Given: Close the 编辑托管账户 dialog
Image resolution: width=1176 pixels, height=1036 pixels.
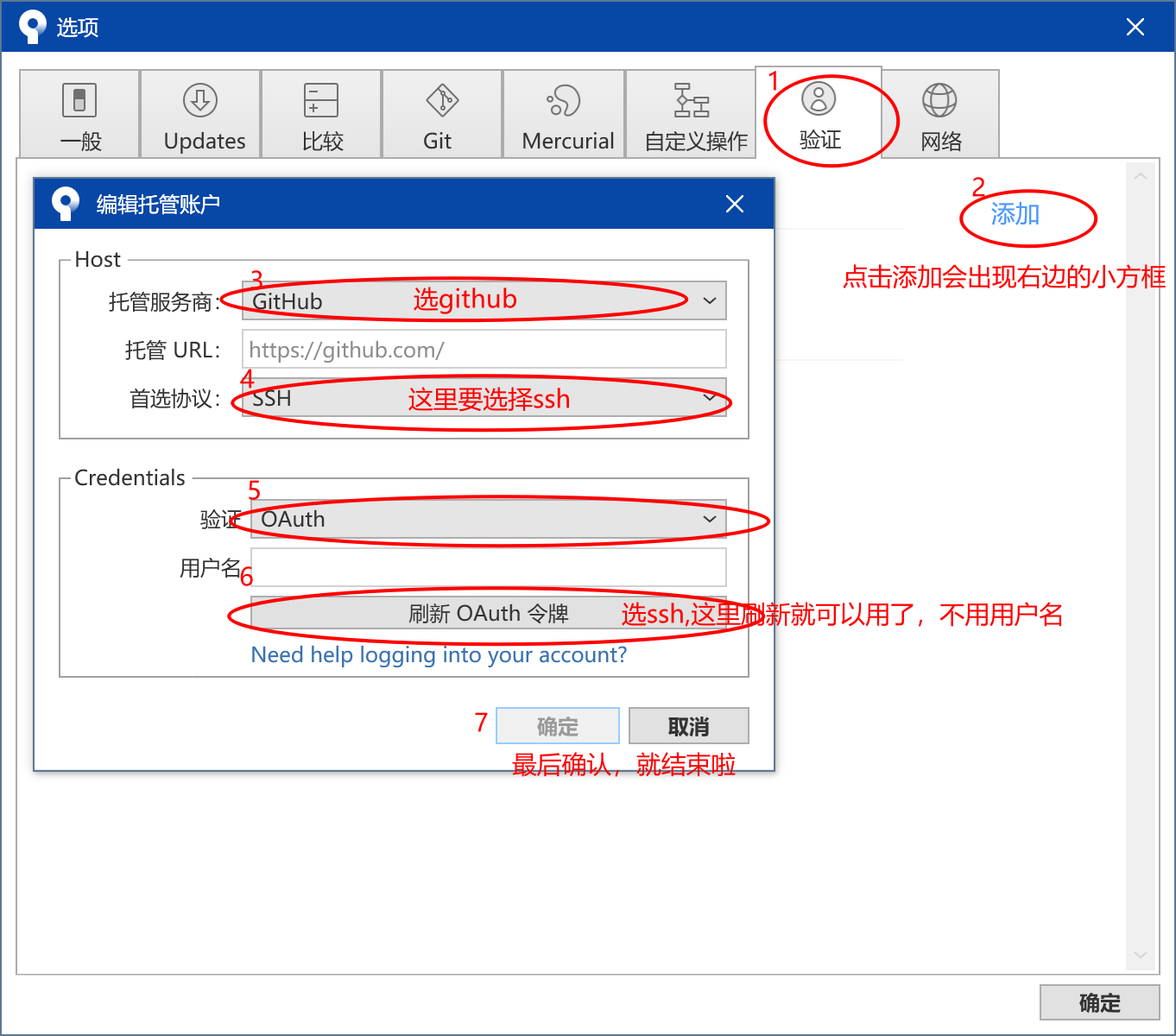Looking at the screenshot, I should (x=735, y=204).
